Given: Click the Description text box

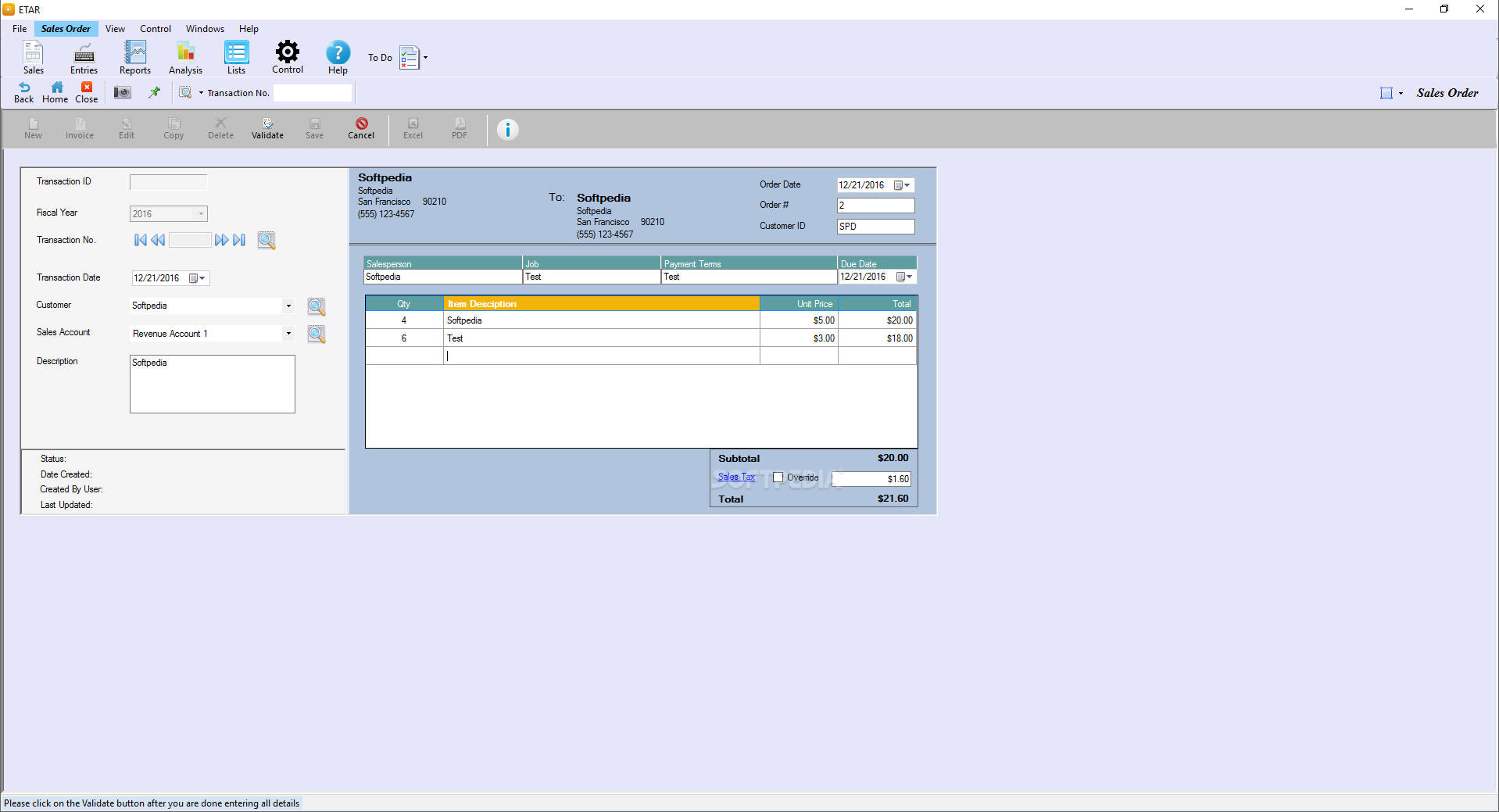Looking at the screenshot, I should [x=213, y=384].
